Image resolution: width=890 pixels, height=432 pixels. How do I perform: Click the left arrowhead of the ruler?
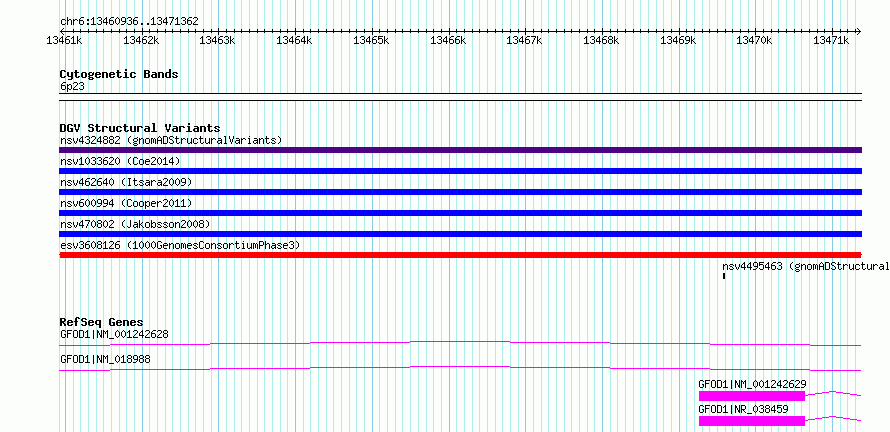62,31
